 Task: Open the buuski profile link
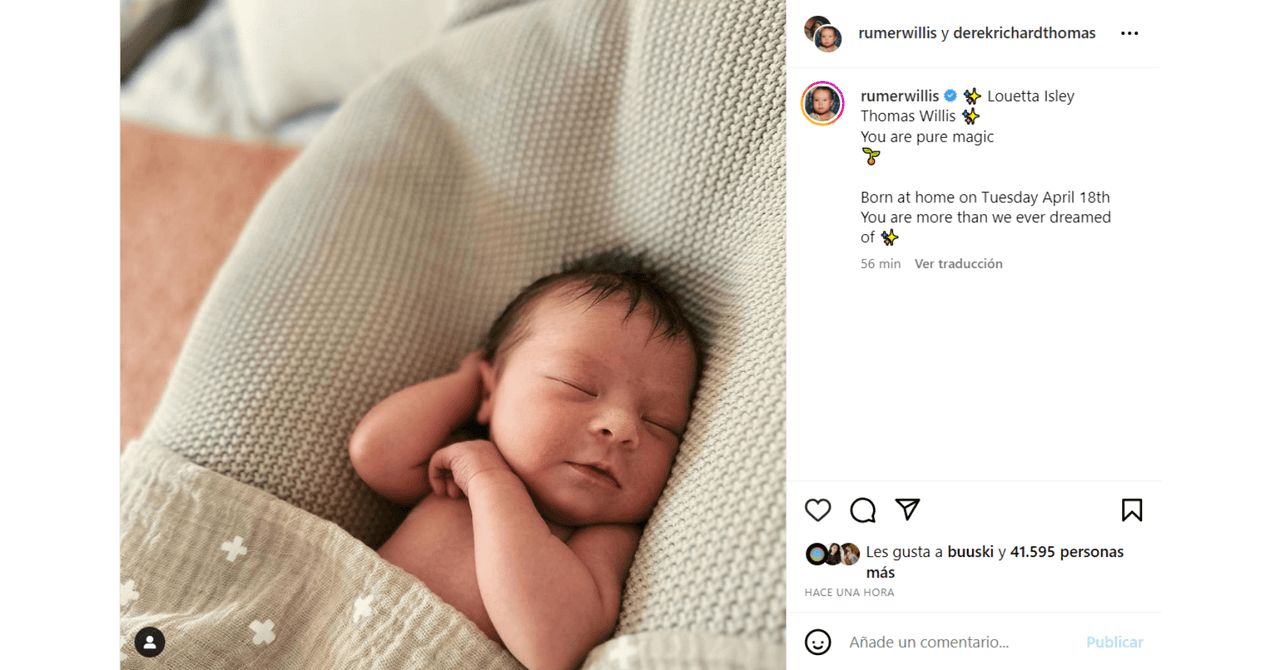(970, 552)
